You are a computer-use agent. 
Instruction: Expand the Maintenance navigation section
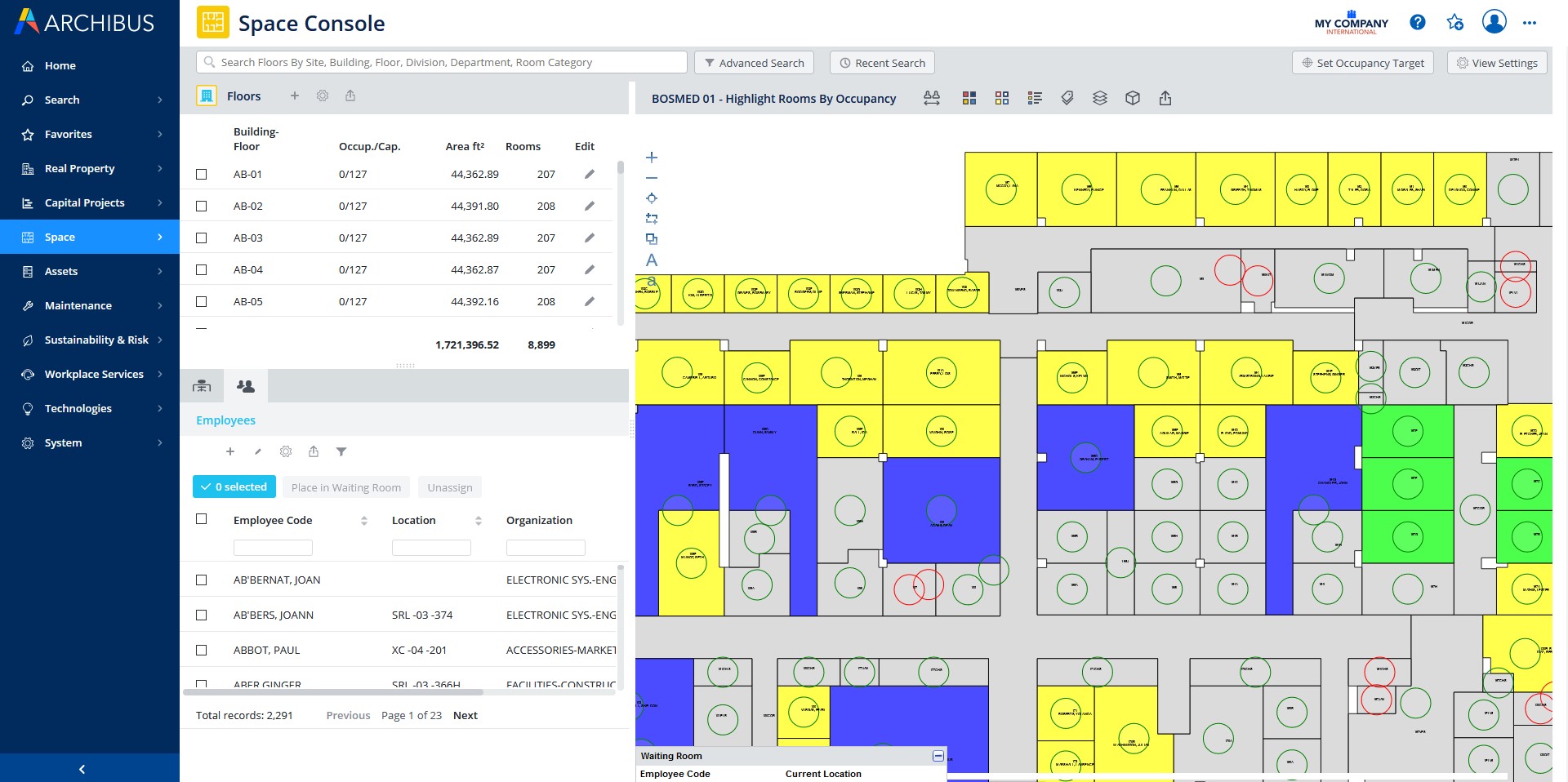[x=90, y=305]
